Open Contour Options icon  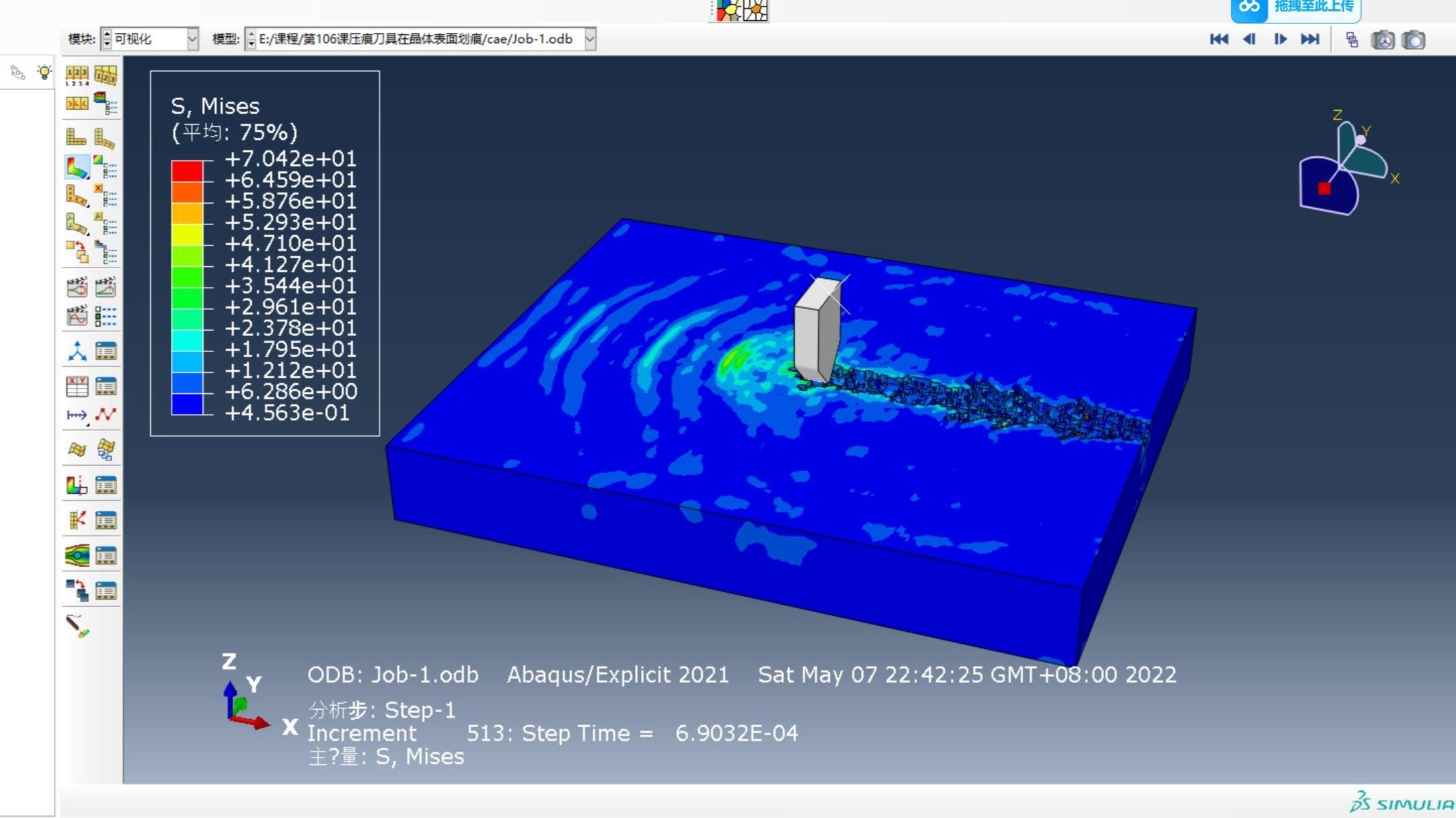coord(106,167)
